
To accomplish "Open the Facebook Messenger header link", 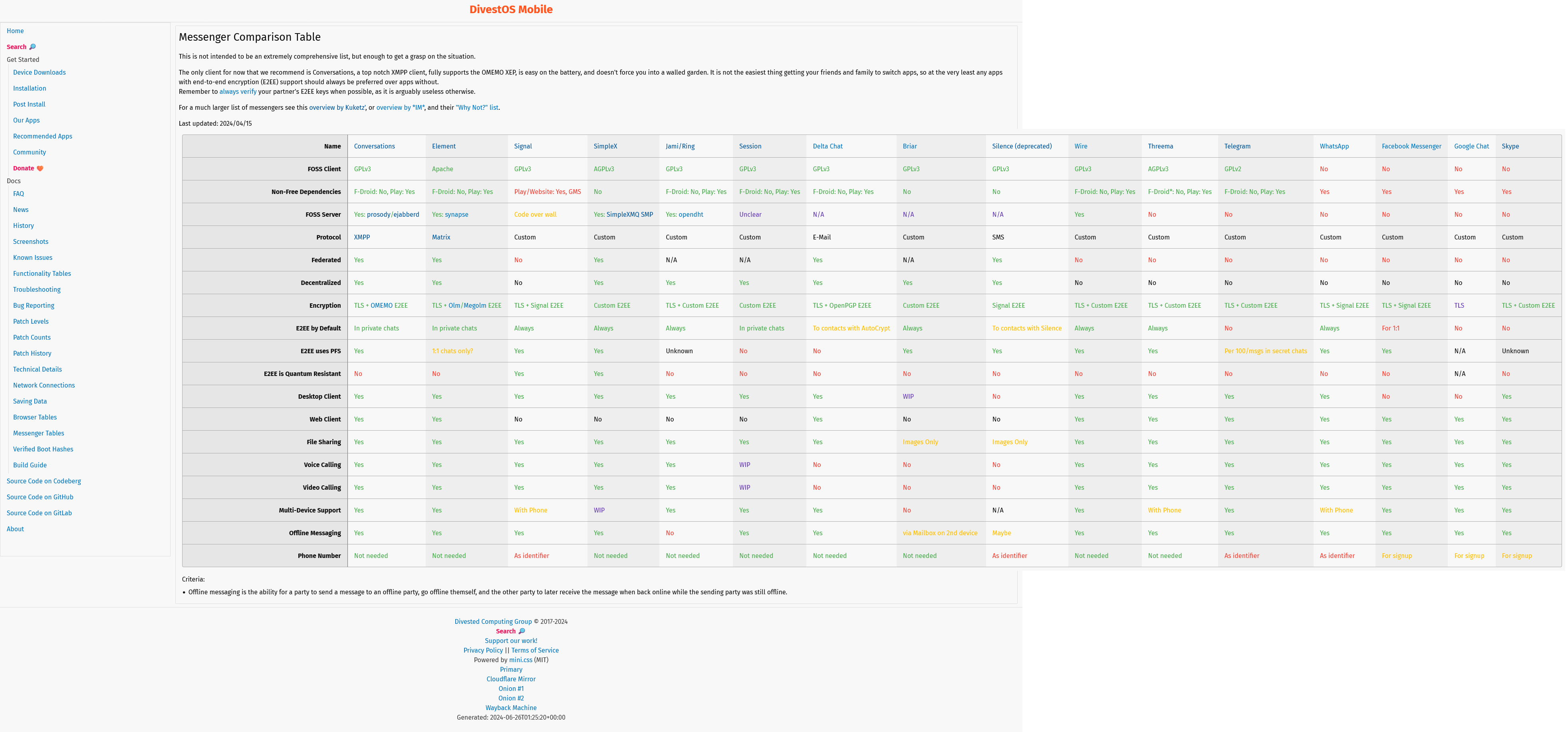I will [1411, 146].
